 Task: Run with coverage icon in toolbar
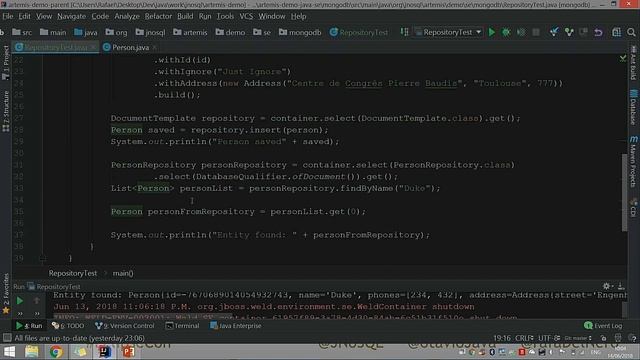click(521, 32)
